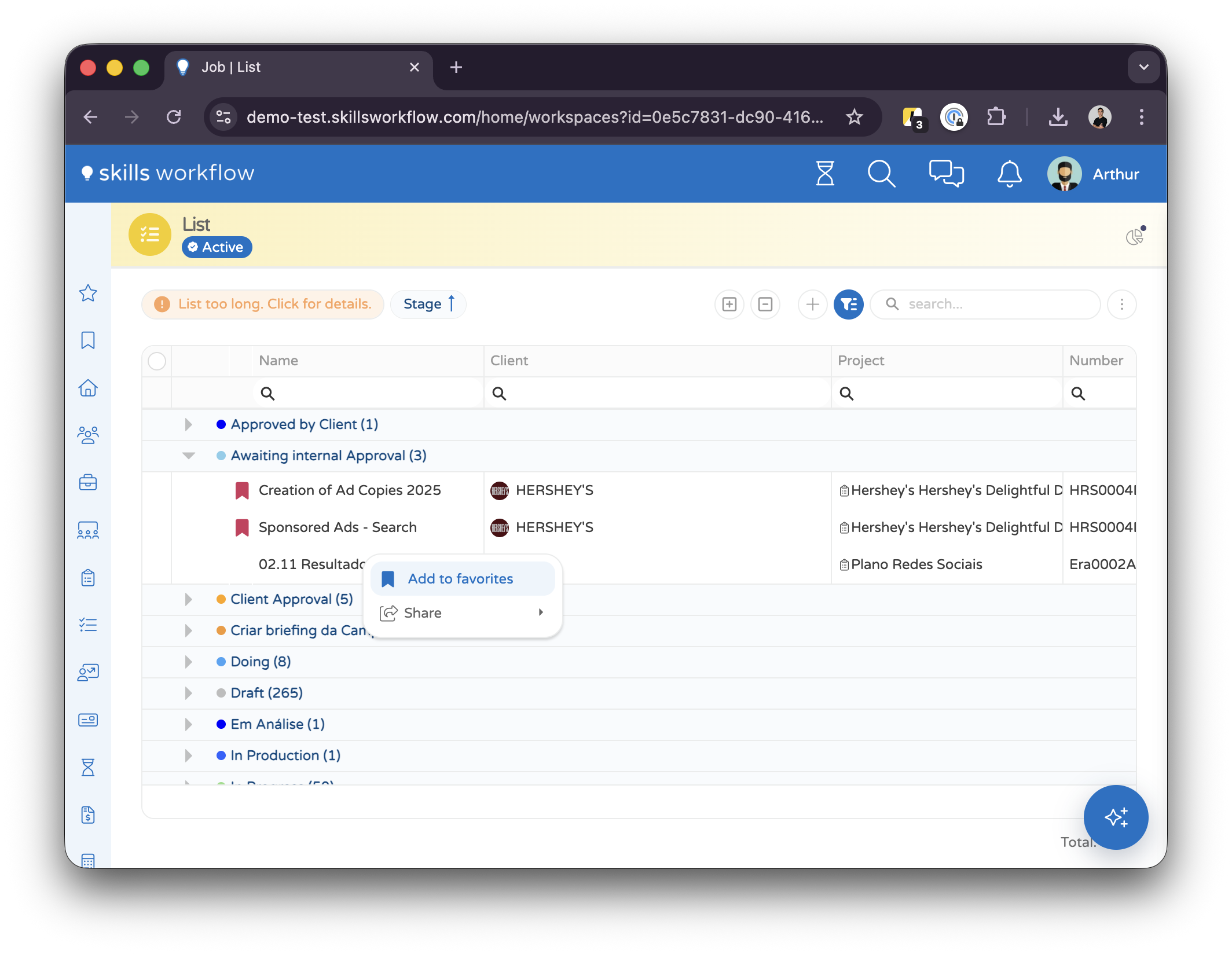The width and height of the screenshot is (1232, 954).
Task: Click the List too long warning
Action: [263, 304]
